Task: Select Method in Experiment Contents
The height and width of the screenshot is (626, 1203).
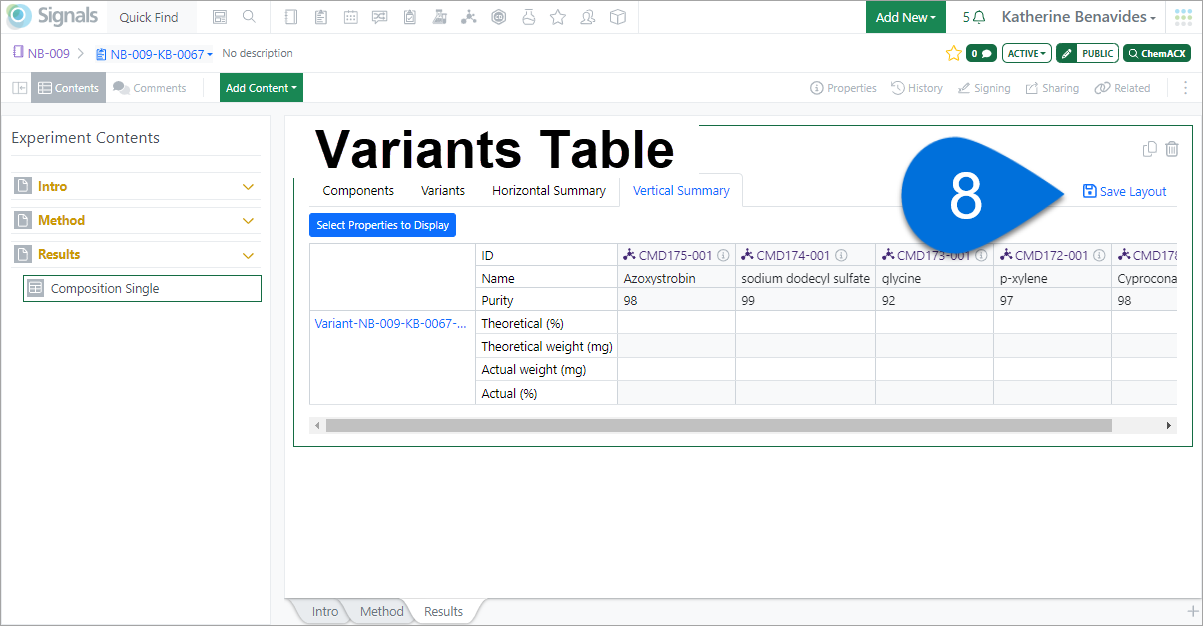Action: click(61, 220)
